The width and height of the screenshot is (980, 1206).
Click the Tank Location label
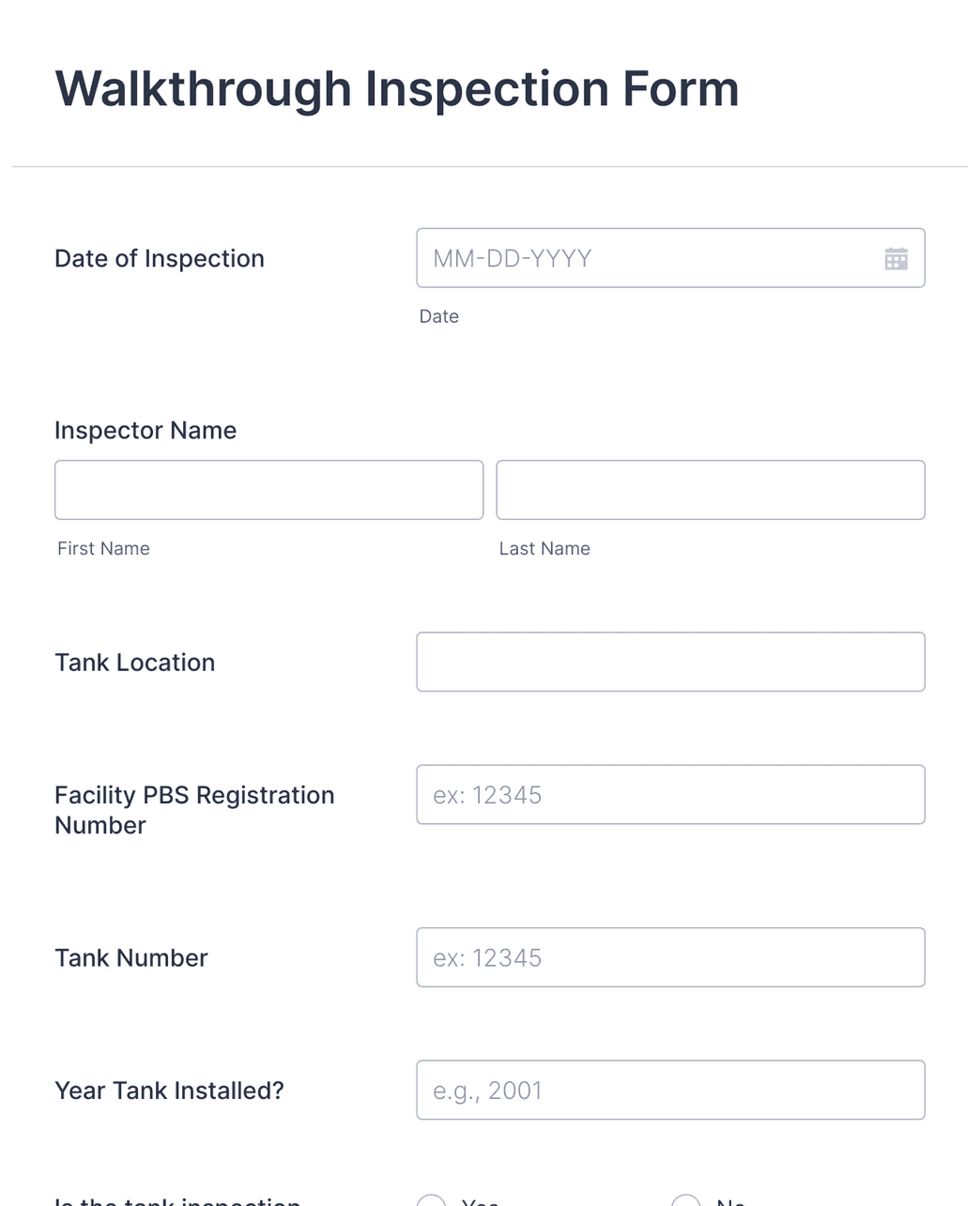point(134,662)
